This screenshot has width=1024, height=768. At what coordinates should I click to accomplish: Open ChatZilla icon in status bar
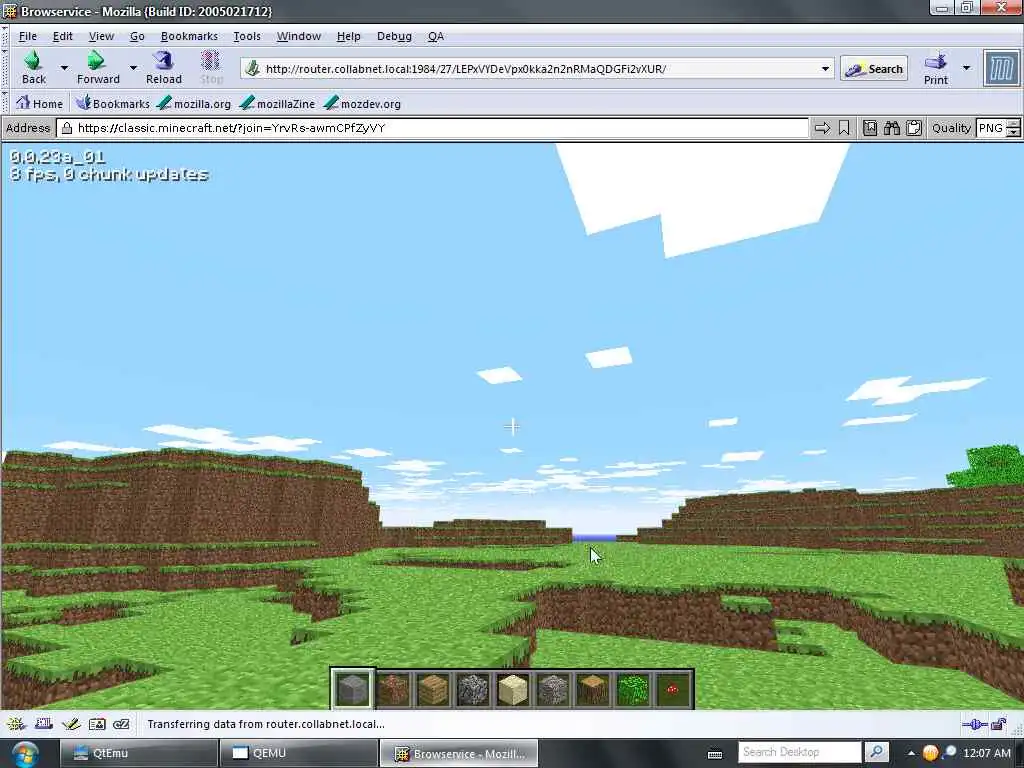pyautogui.click(x=121, y=724)
